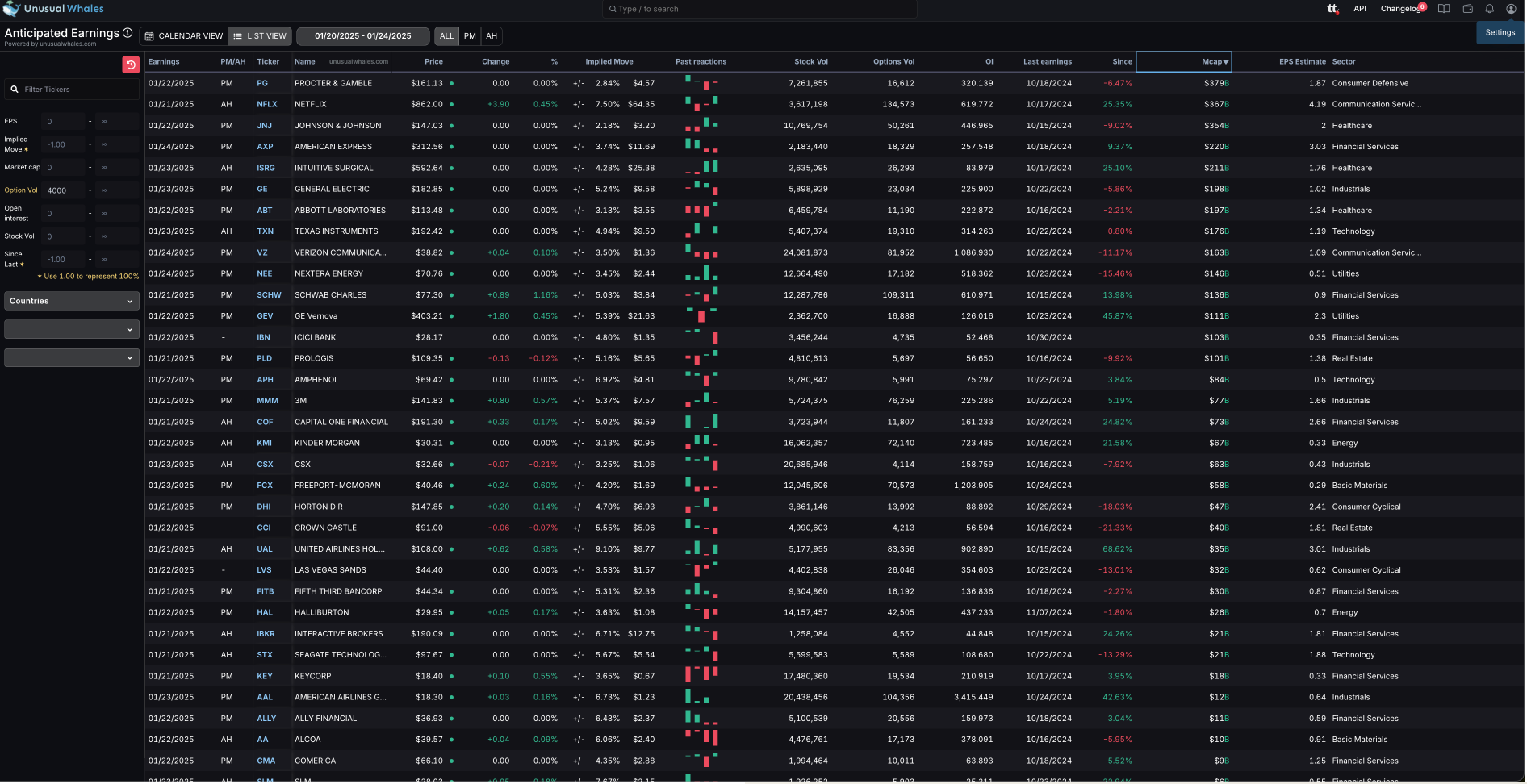Open the NFLX ticker link
The height and width of the screenshot is (784, 1527).
tap(267, 105)
